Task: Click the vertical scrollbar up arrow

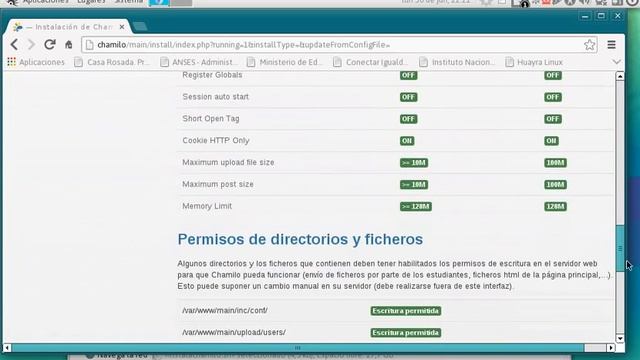Action: 620,76
